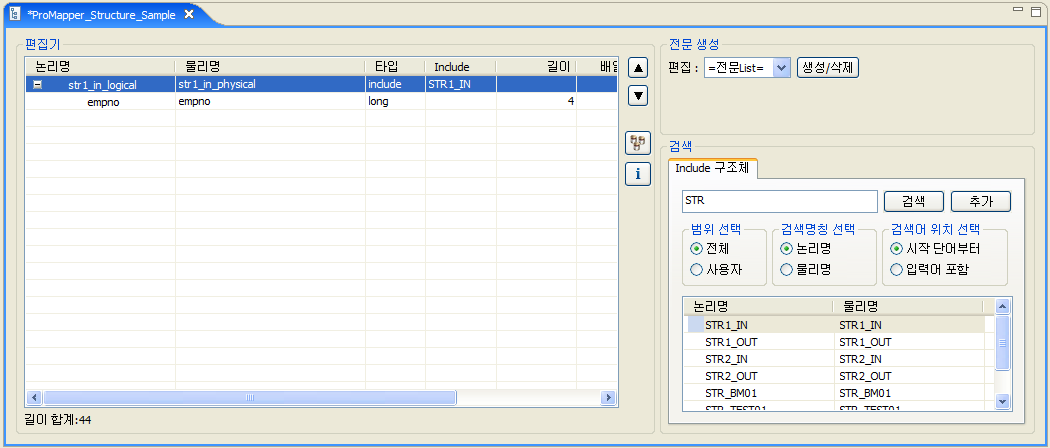Select STR2_OUT logical name in search results
1050x448 pixels.
tap(731, 376)
